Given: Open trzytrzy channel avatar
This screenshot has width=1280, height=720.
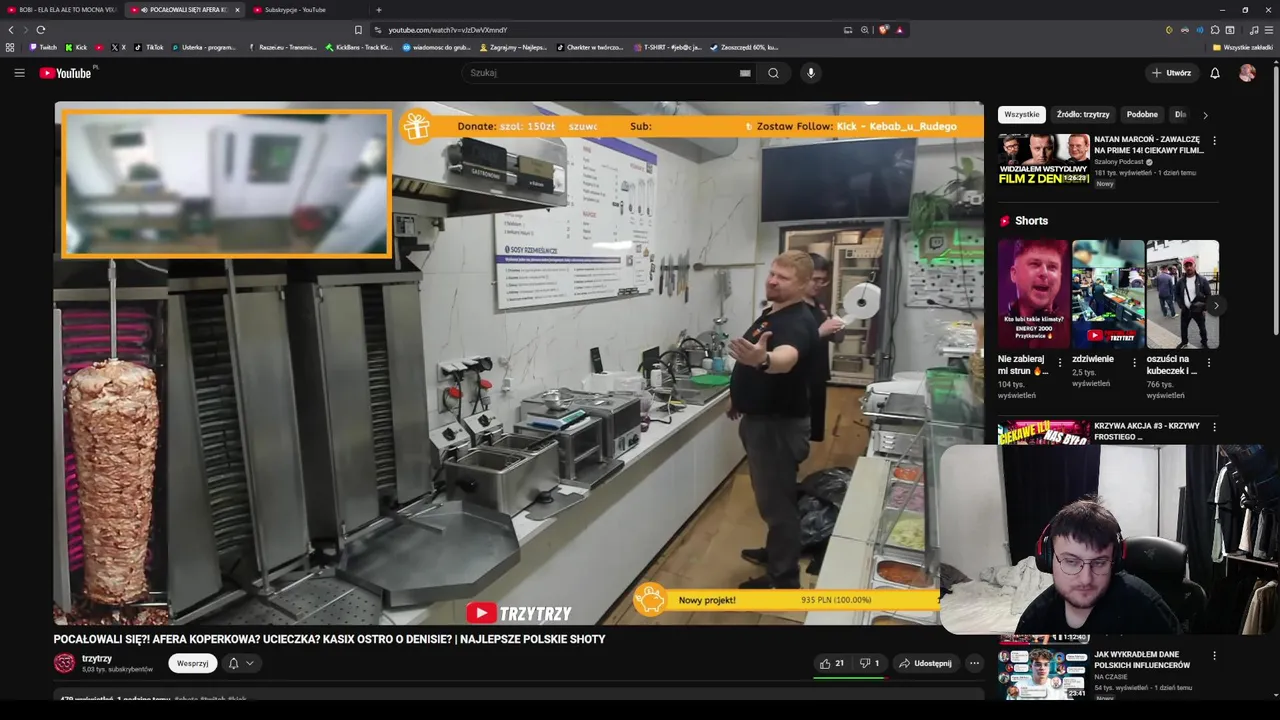Looking at the screenshot, I should tap(64, 663).
